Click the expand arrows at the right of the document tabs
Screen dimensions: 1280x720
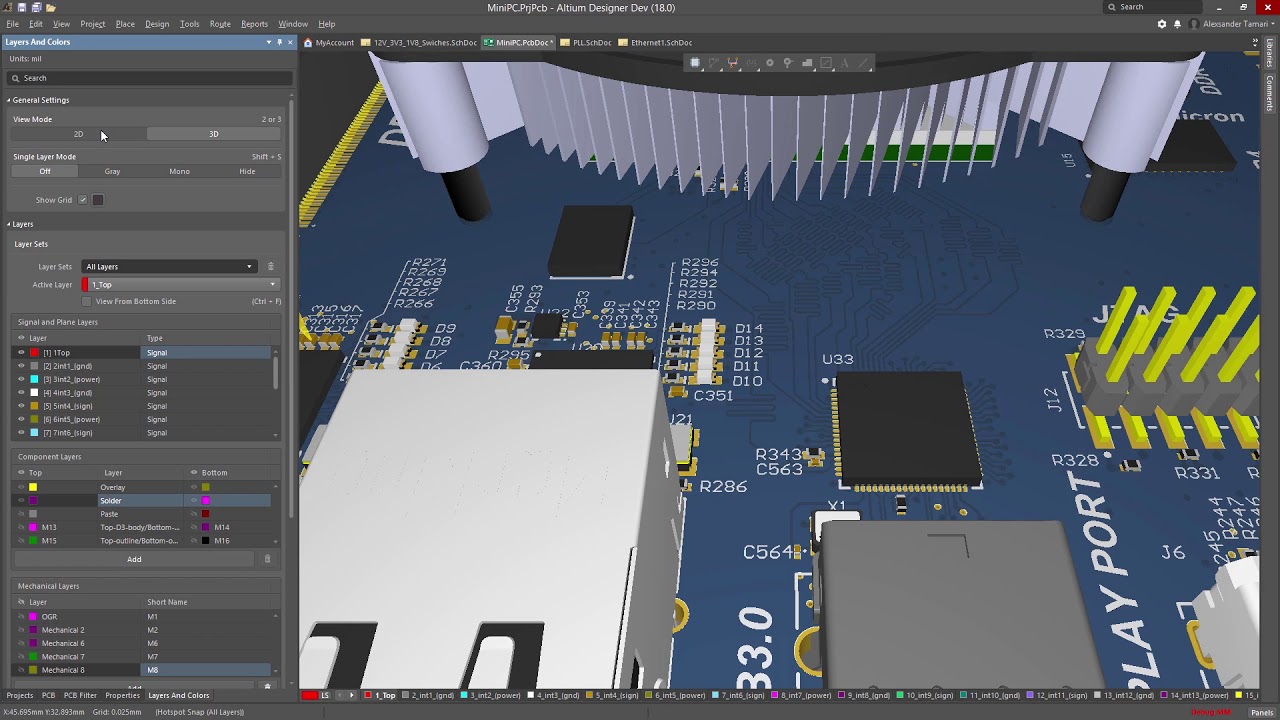click(x=1256, y=42)
